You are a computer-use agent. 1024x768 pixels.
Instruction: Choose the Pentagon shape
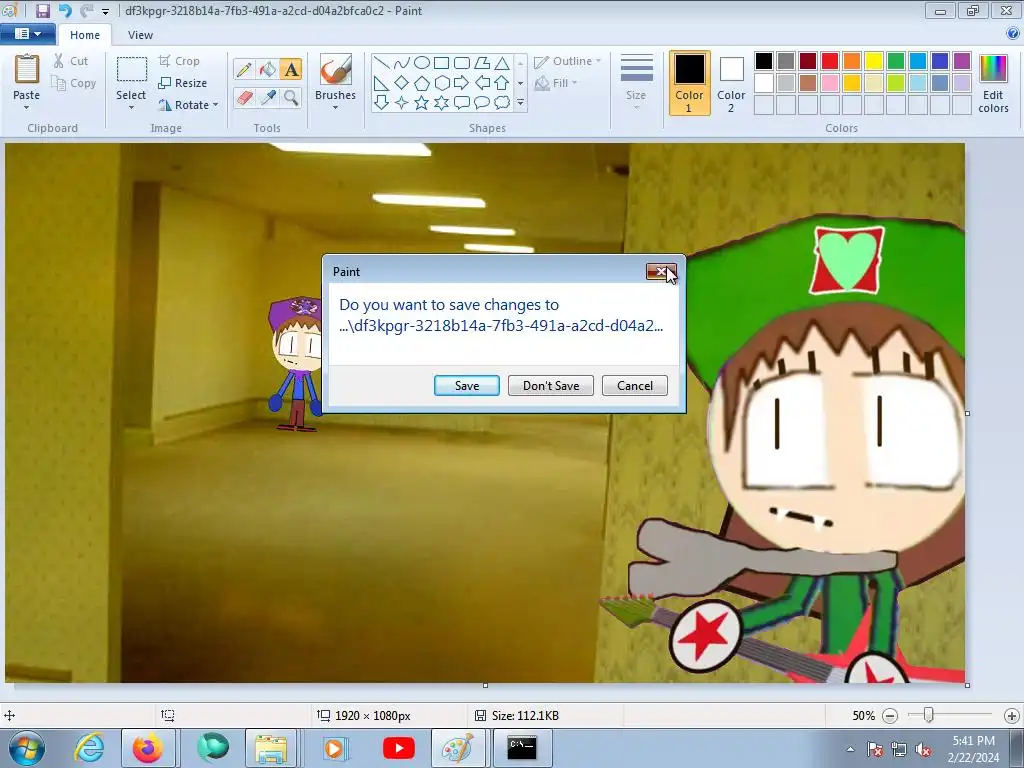click(422, 83)
